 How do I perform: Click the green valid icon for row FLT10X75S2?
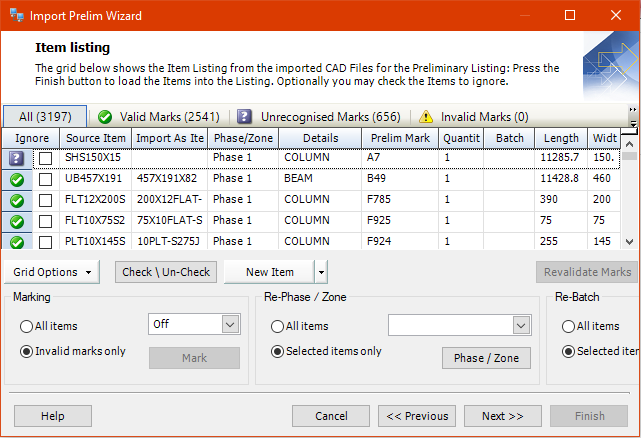click(16, 221)
